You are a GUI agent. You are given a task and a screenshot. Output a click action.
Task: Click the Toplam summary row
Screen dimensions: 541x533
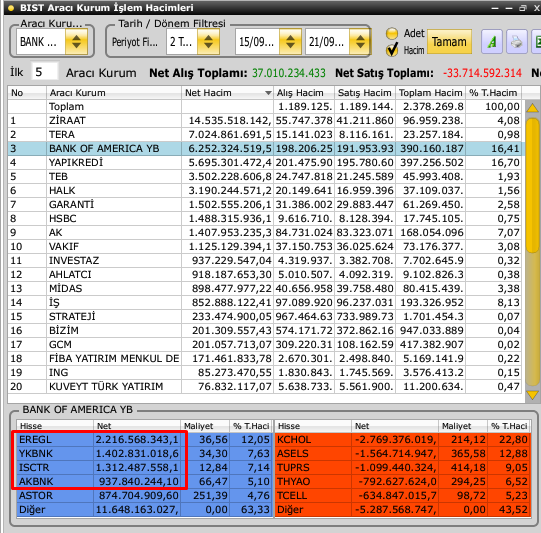pyautogui.click(x=266, y=107)
